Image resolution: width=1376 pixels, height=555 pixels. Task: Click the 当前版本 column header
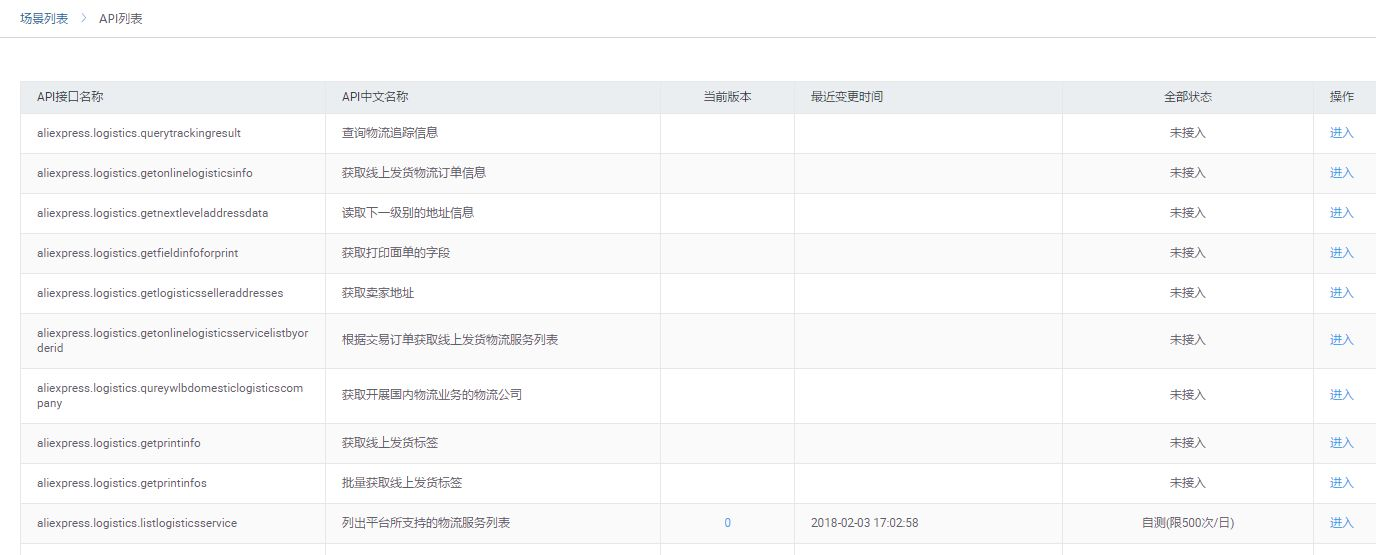(x=727, y=97)
